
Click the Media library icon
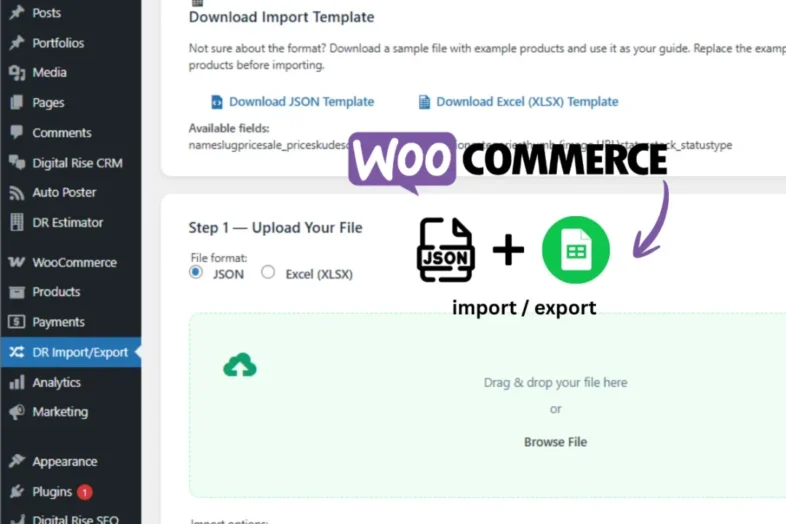[17, 73]
